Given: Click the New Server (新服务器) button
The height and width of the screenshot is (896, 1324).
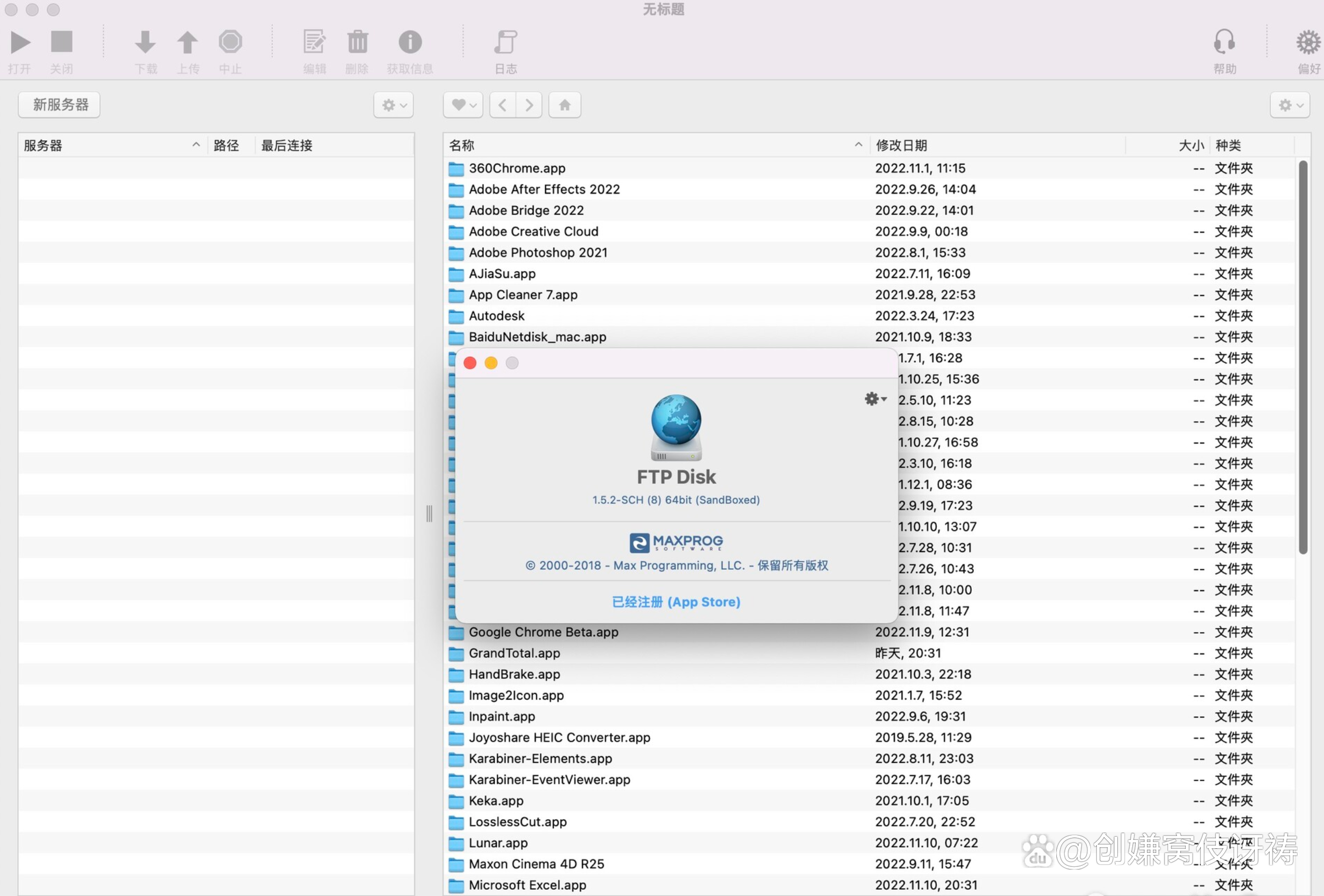Looking at the screenshot, I should 59,105.
